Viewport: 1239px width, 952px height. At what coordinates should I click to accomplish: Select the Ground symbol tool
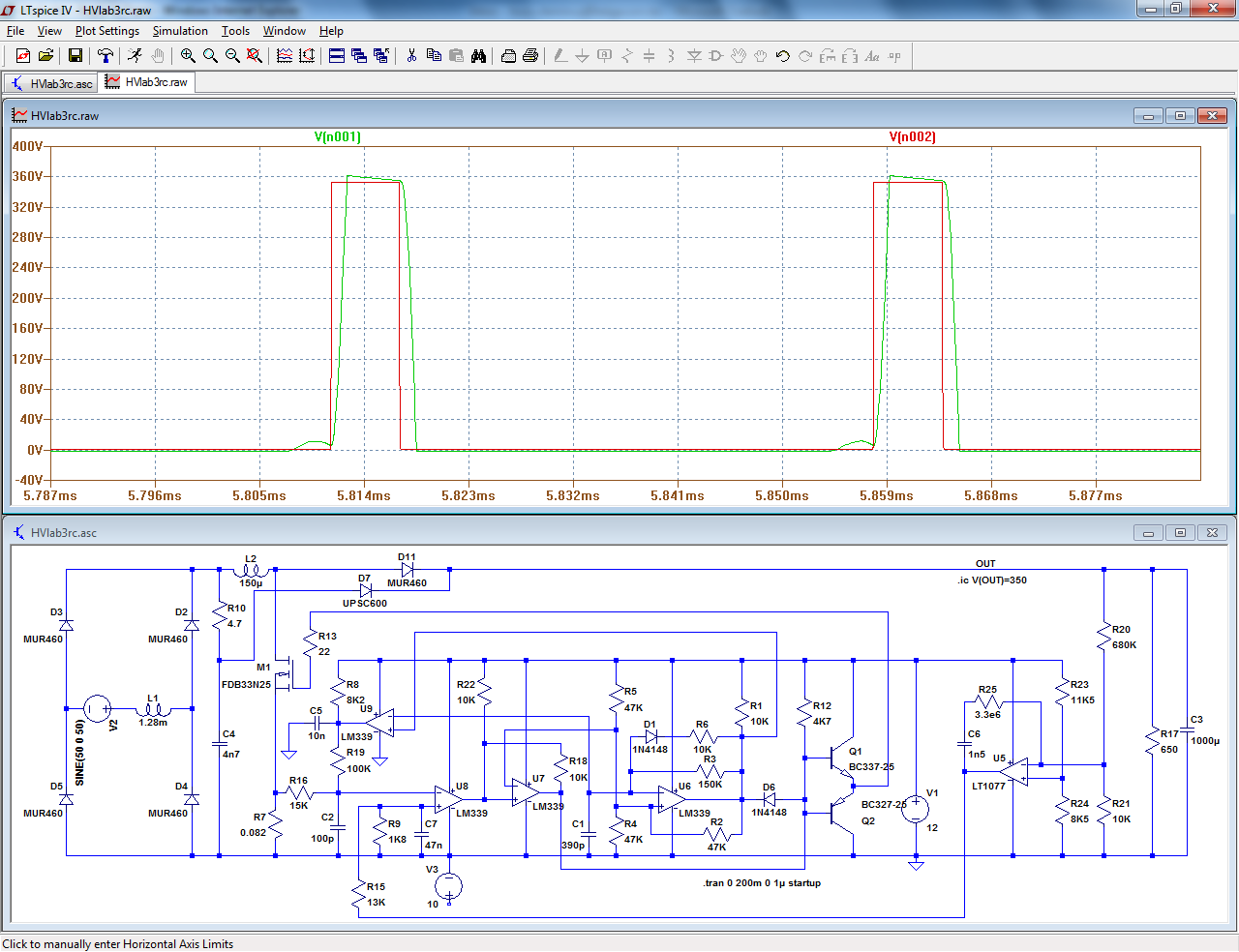pos(583,56)
